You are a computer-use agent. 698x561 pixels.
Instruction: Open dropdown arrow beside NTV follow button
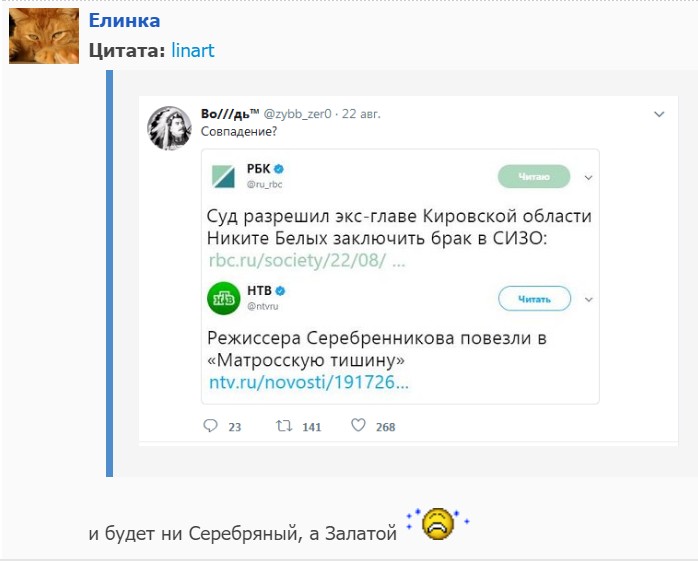click(x=589, y=298)
